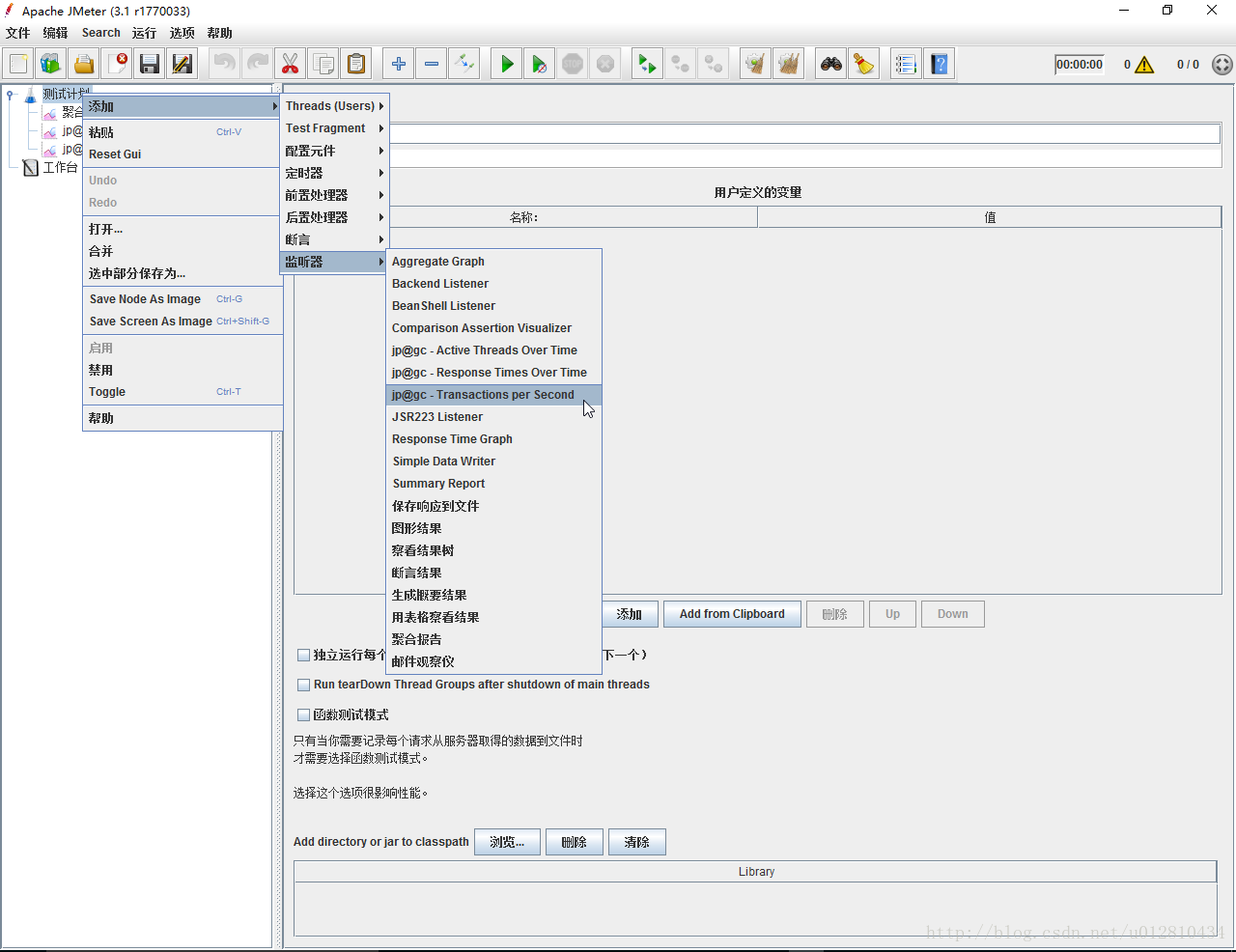Expand the 后置处理器 submenu
Viewport: 1236px width, 952px height.
[x=334, y=217]
